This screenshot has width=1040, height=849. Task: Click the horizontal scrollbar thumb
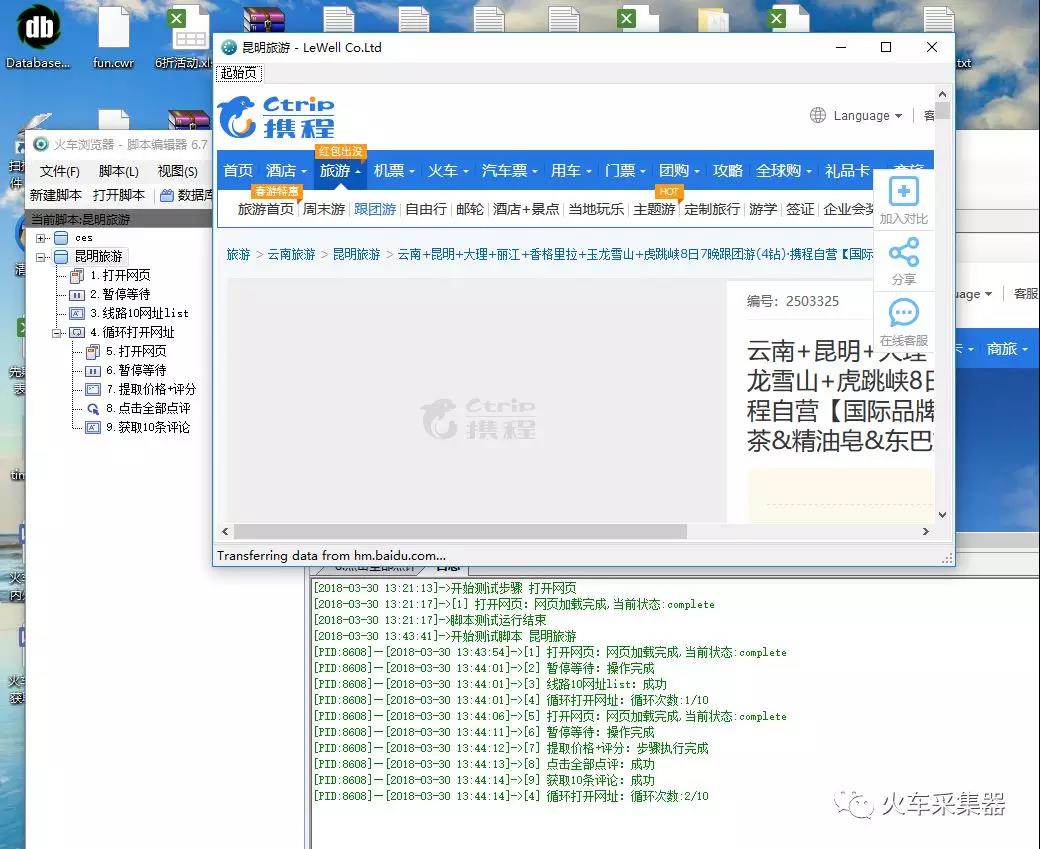[x=460, y=531]
